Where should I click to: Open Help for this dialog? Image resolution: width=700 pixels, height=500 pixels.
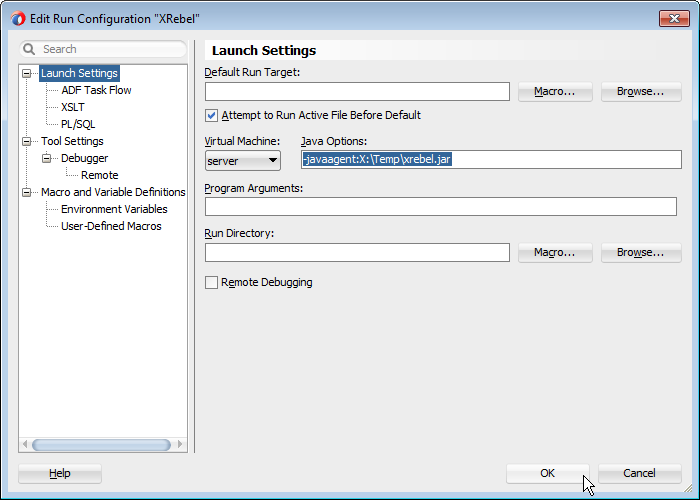coord(60,473)
